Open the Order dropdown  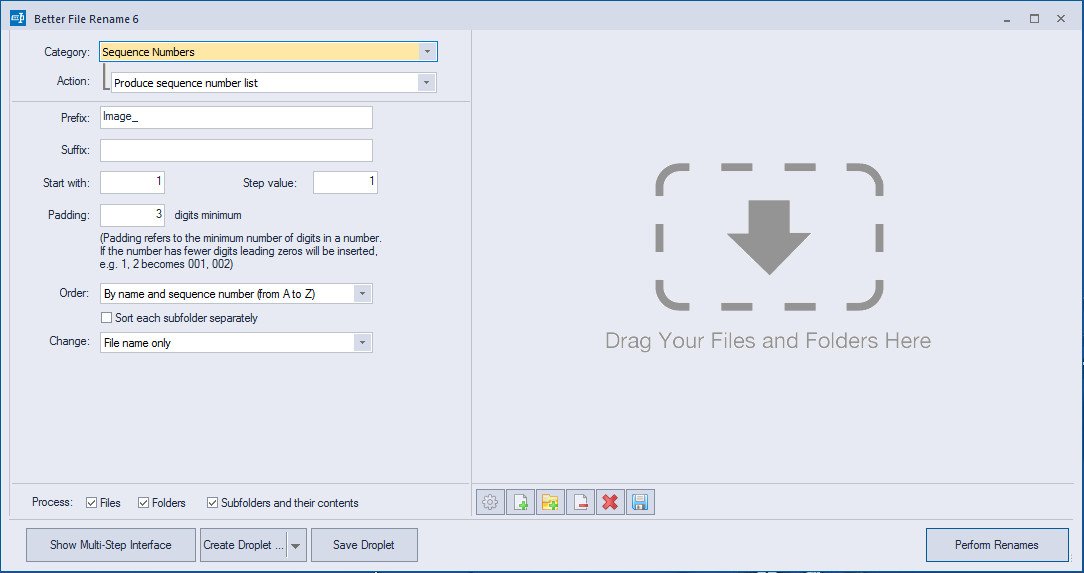363,294
